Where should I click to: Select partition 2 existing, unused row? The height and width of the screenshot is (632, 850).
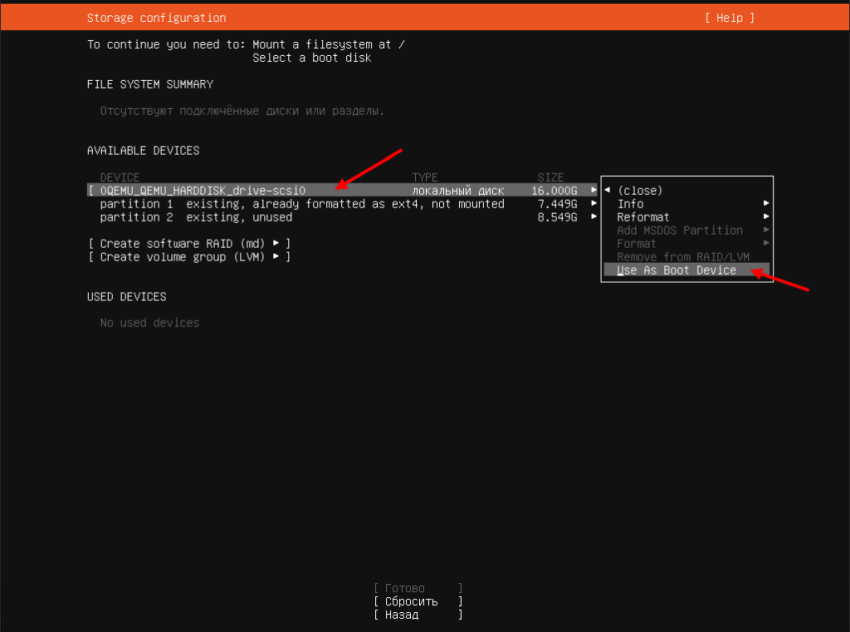pyautogui.click(x=342, y=217)
